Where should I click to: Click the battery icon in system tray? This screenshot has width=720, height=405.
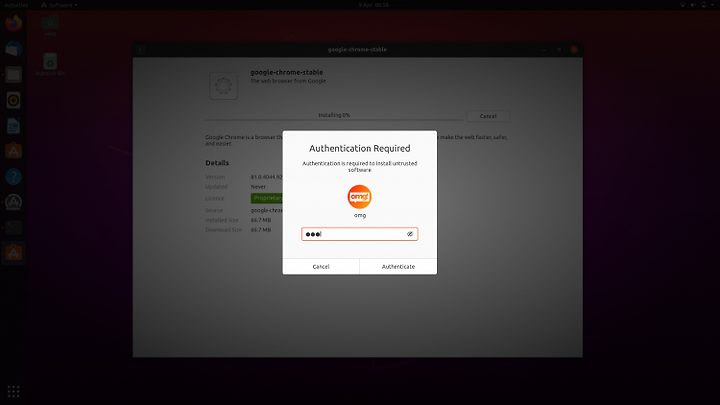703,5
